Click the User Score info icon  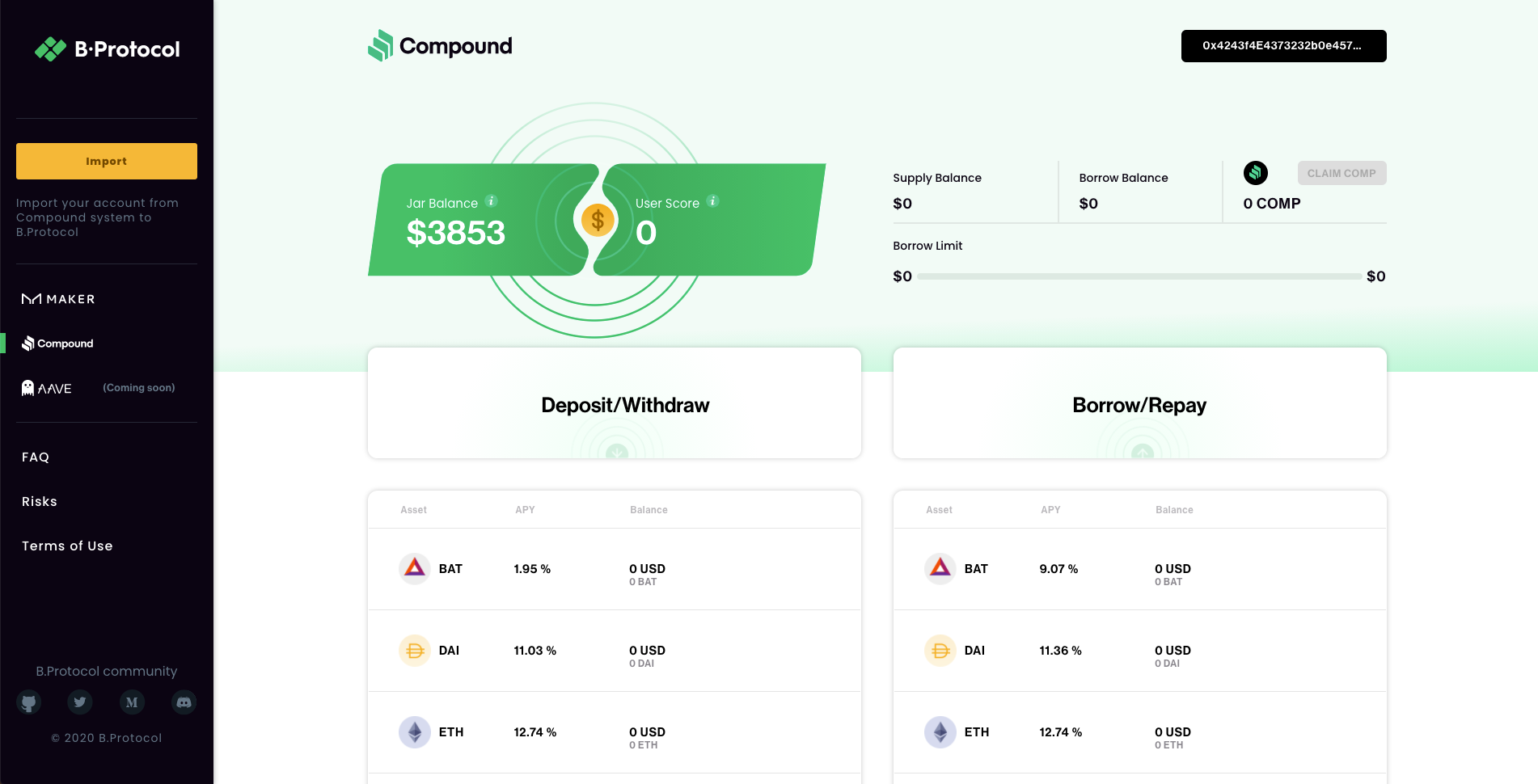(712, 201)
